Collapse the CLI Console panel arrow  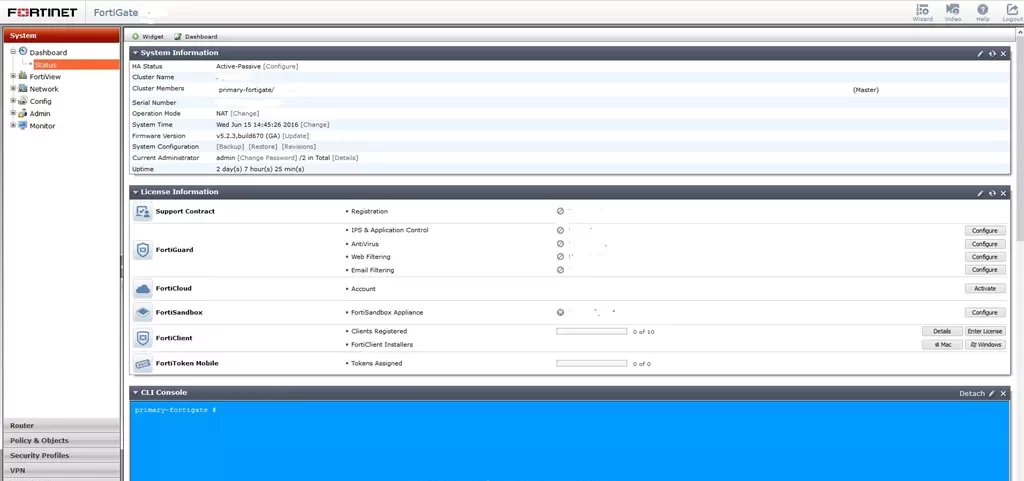135,393
